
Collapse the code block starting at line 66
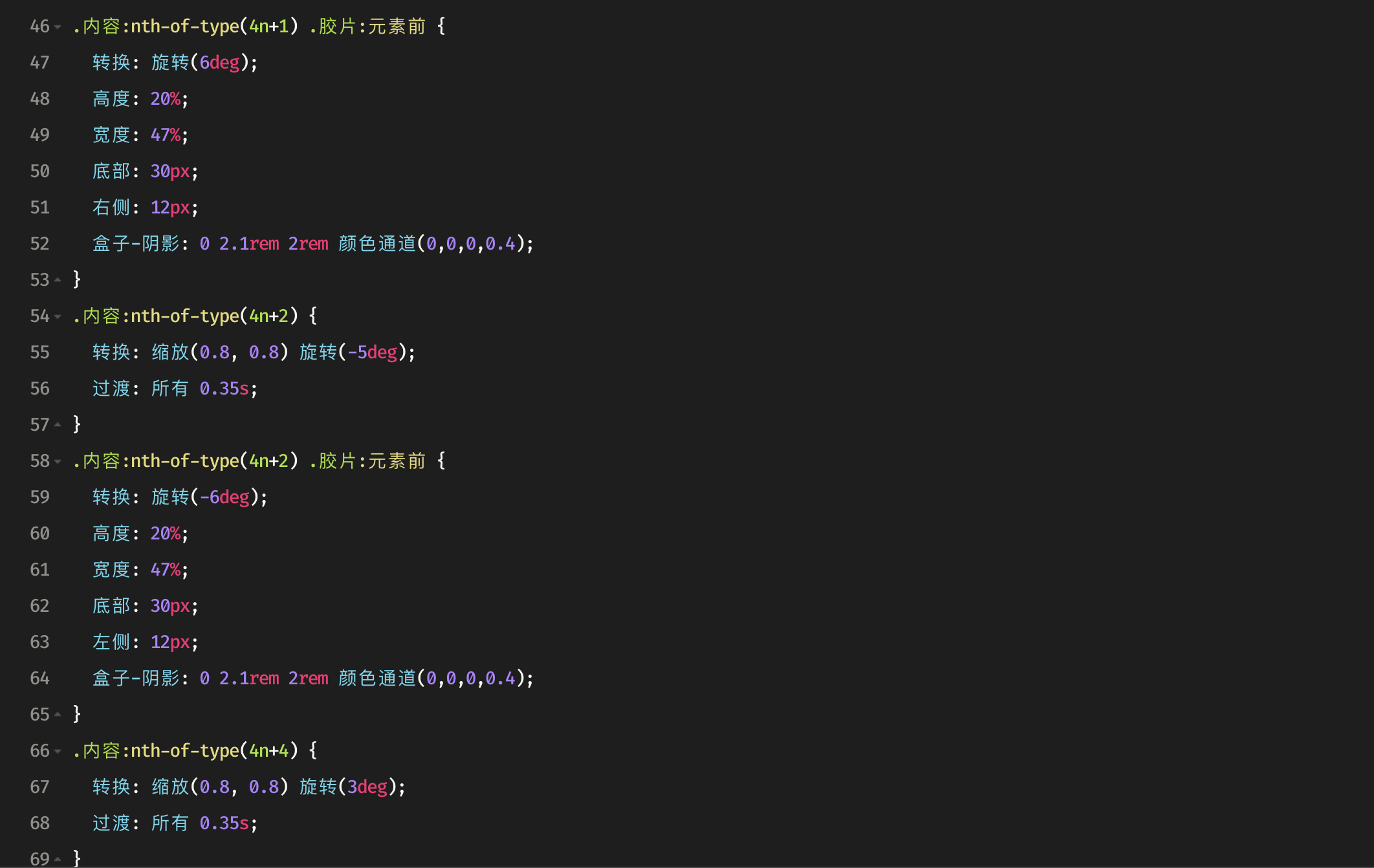pos(58,751)
